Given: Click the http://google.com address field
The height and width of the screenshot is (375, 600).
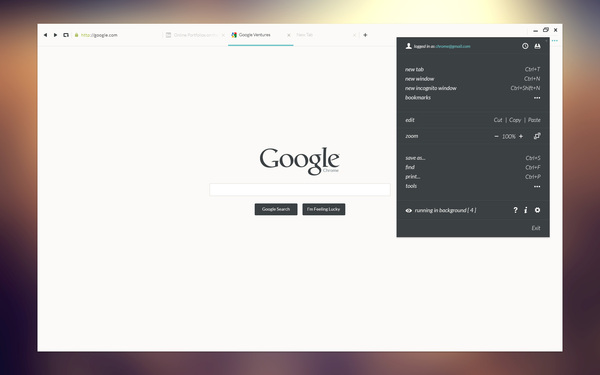Looking at the screenshot, I should (99, 35).
